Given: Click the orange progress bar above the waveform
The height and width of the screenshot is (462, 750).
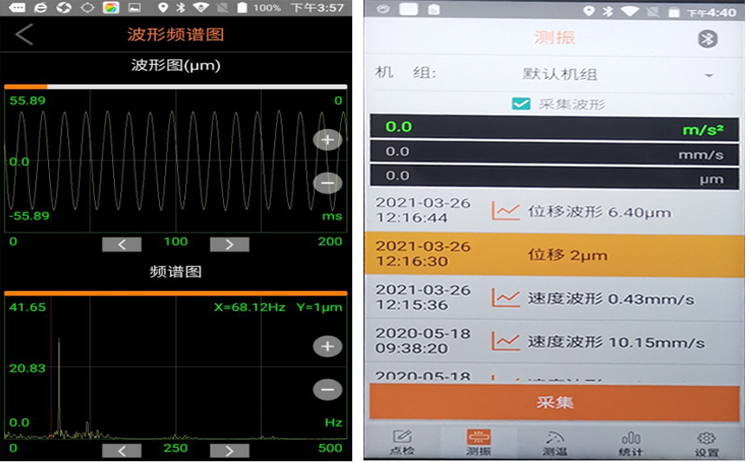Looking at the screenshot, I should tap(25, 87).
